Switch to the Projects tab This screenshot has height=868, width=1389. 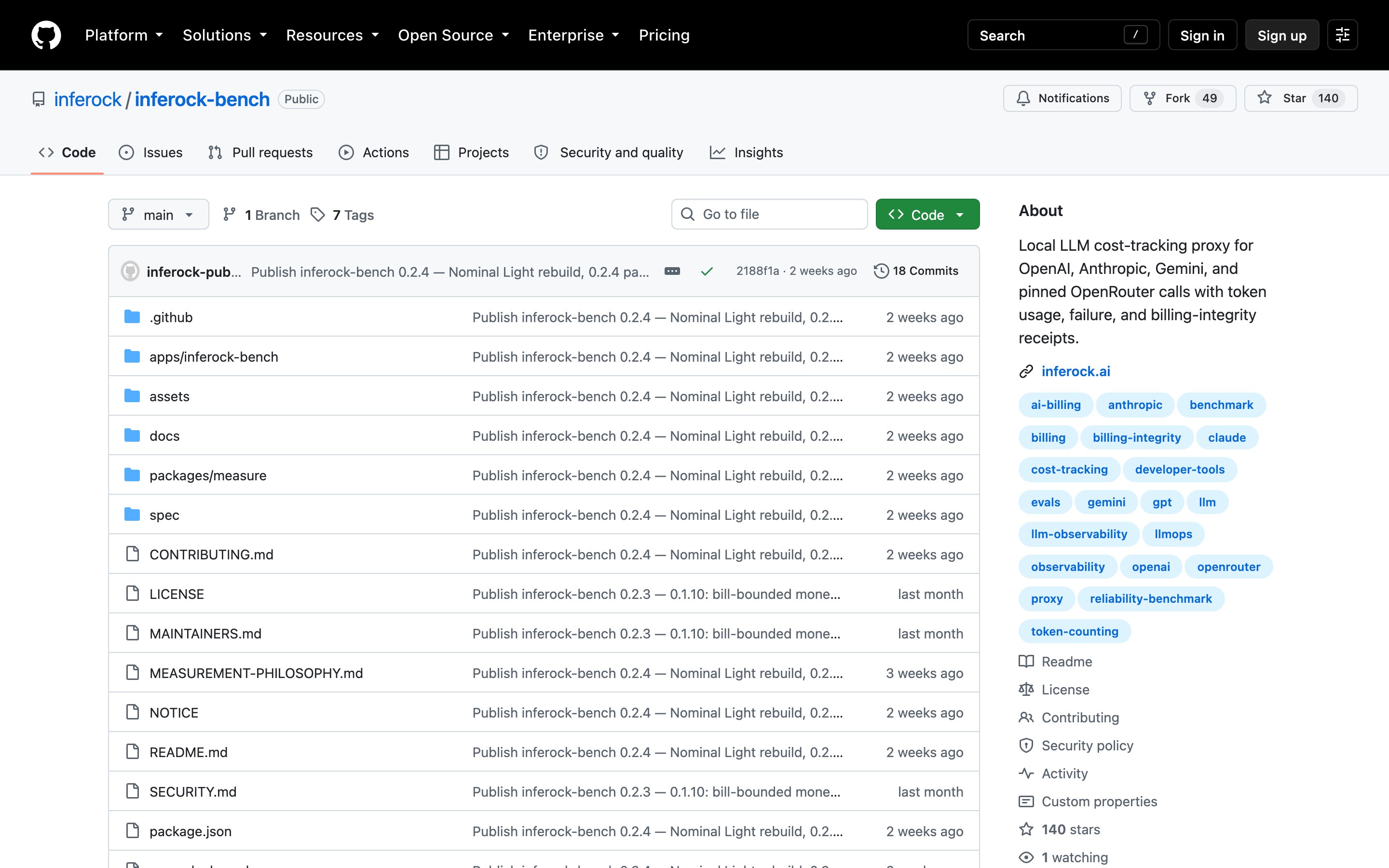coord(471,152)
